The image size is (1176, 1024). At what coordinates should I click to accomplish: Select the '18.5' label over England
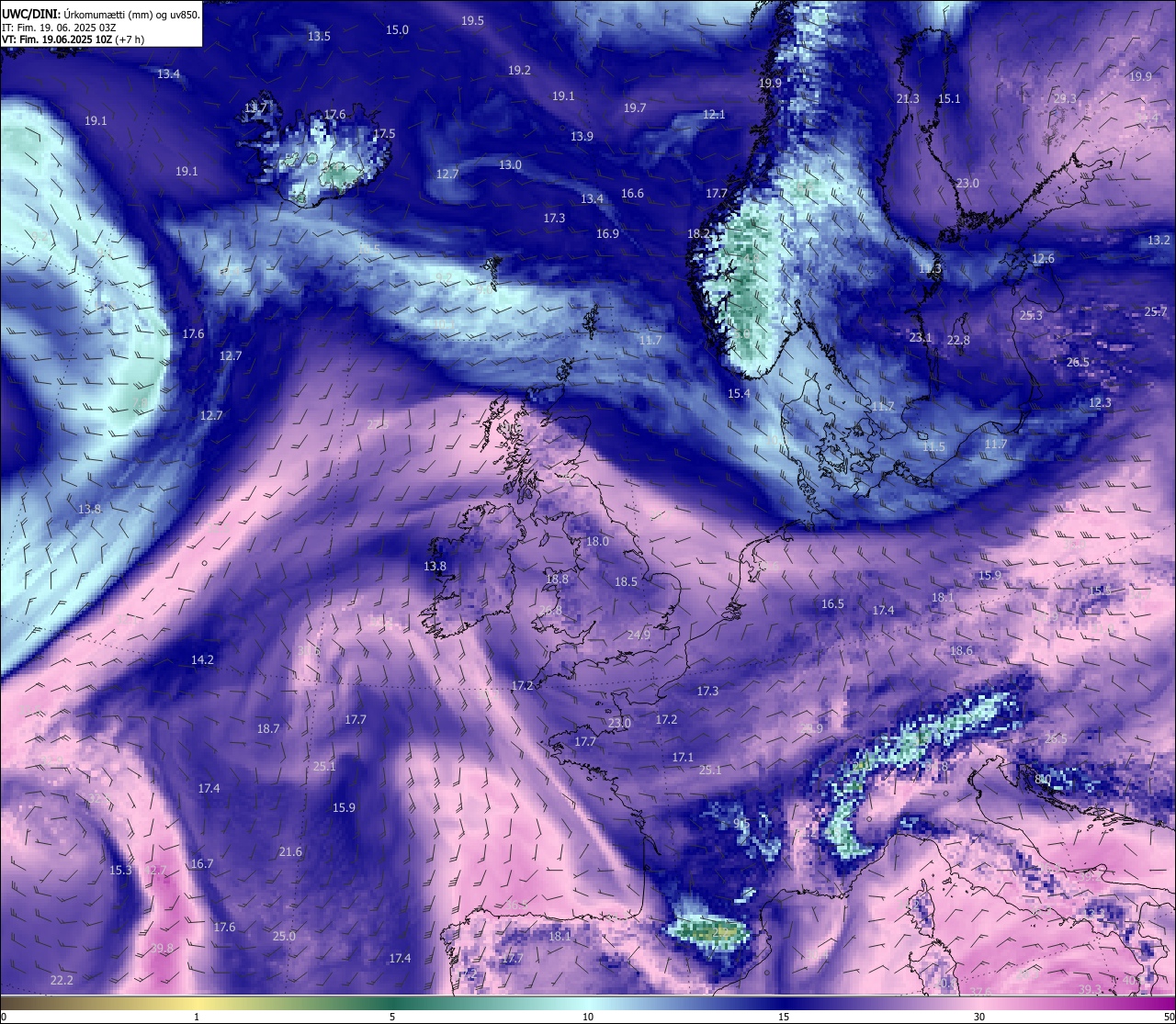coord(626,582)
